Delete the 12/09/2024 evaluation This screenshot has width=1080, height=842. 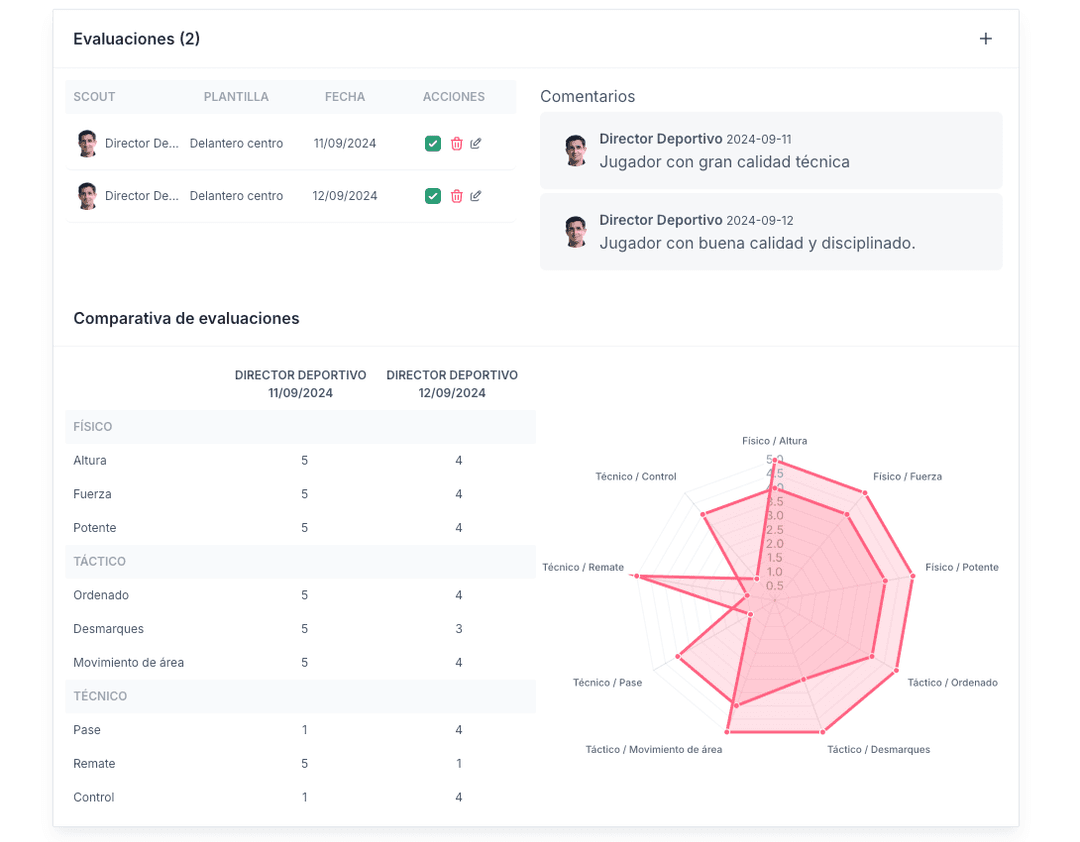tap(457, 196)
